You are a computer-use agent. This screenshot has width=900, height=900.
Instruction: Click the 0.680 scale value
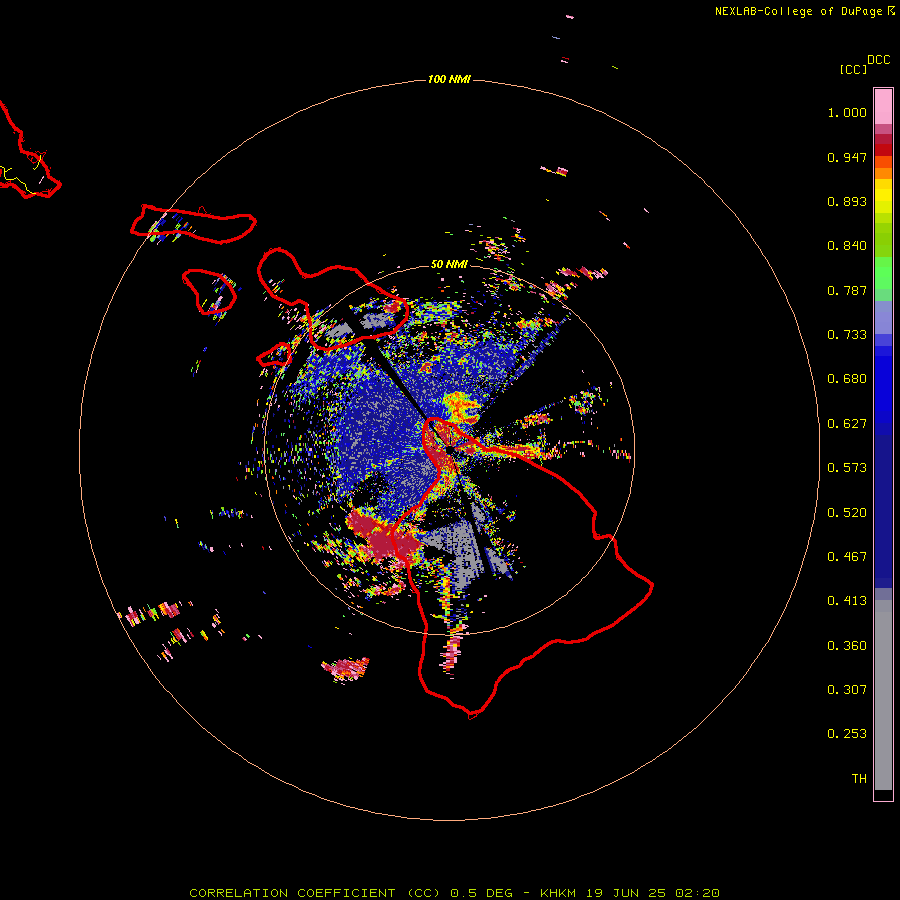[x=847, y=379]
